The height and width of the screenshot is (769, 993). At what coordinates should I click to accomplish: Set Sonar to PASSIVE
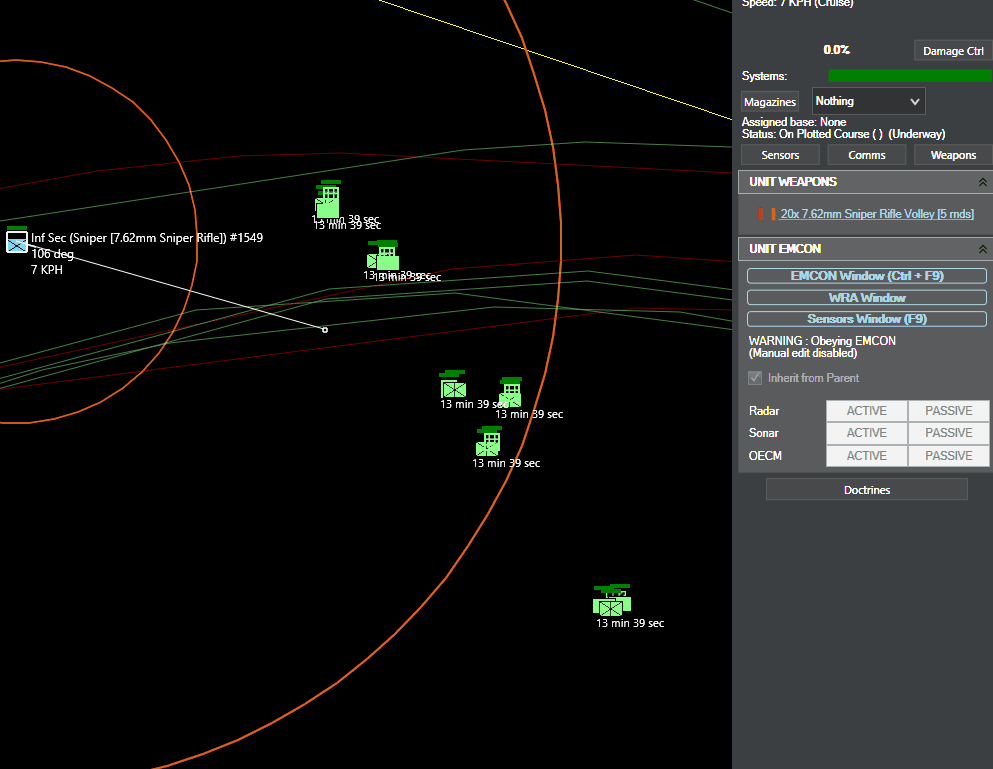[948, 433]
